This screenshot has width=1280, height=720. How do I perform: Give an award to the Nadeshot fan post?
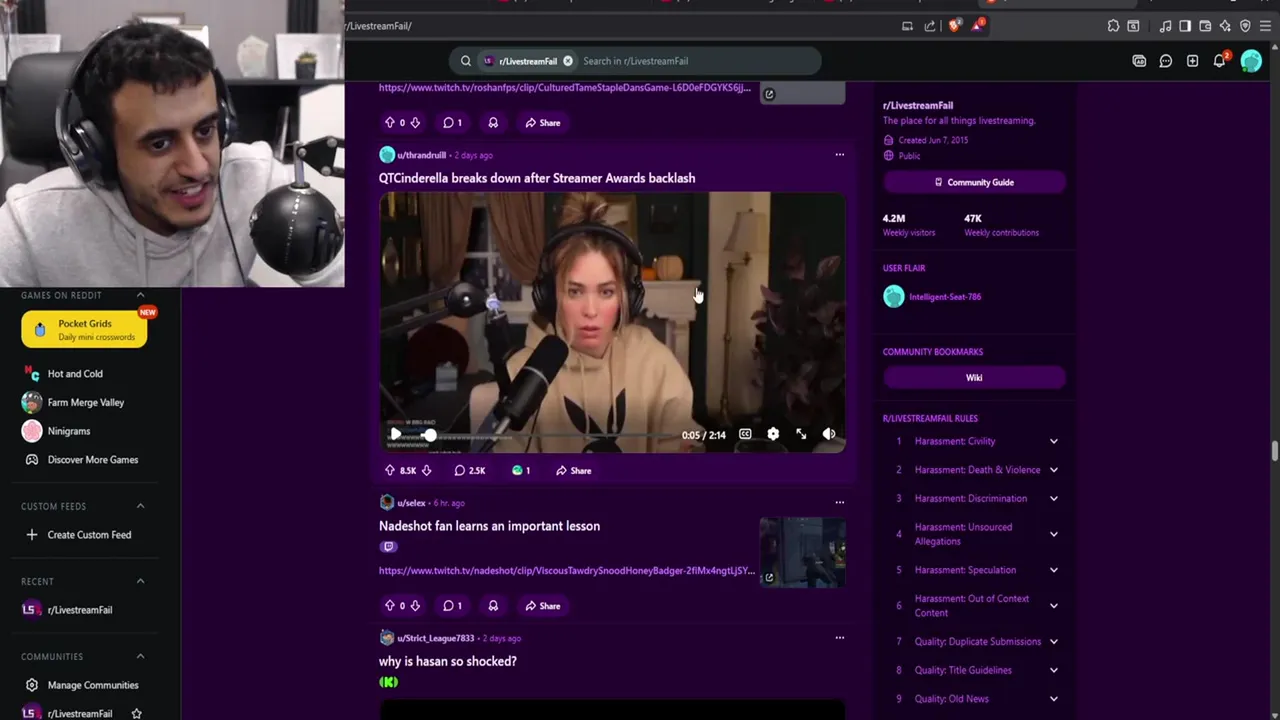tap(493, 605)
